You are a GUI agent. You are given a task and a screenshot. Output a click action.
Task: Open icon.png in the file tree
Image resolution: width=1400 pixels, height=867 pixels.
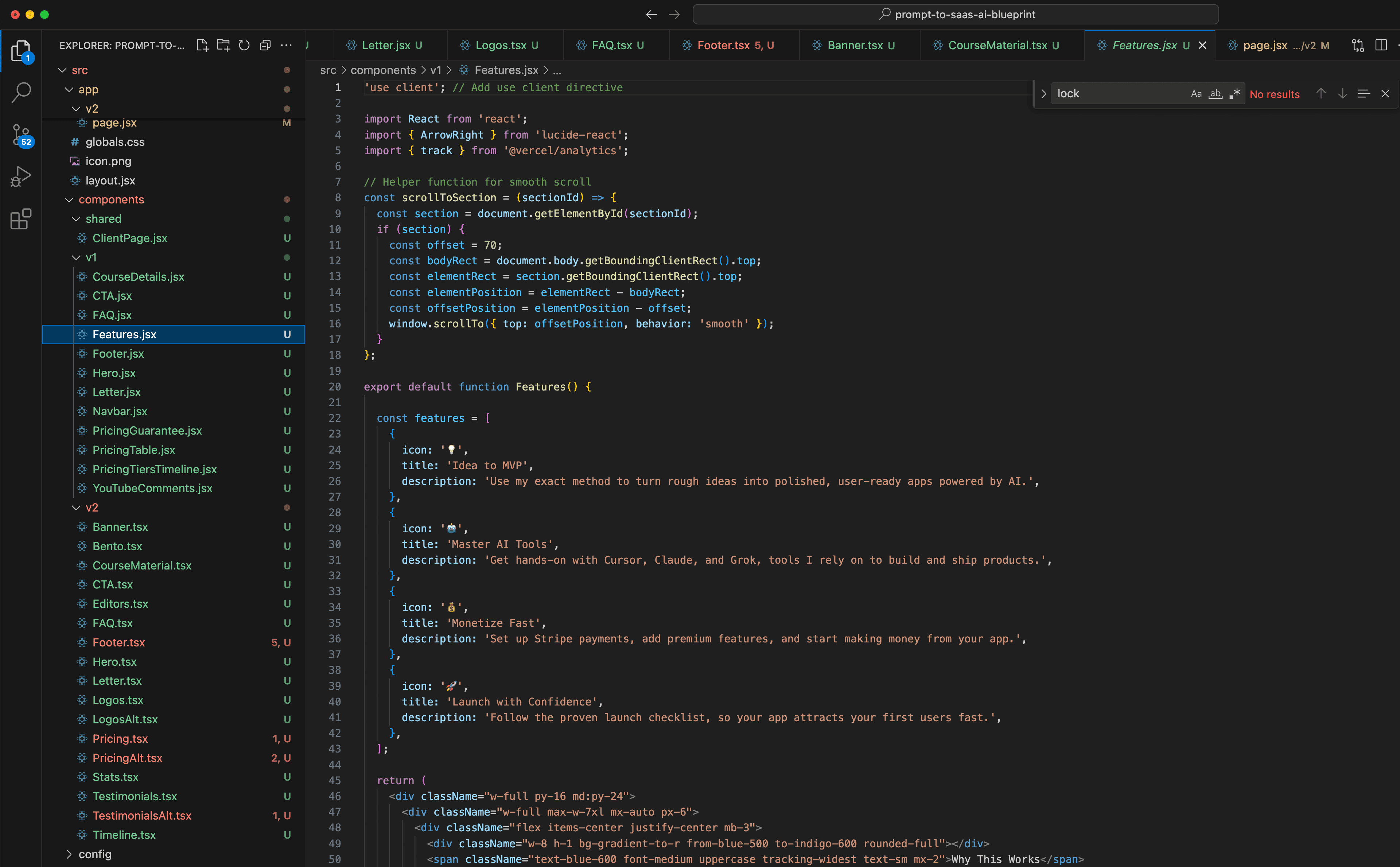click(173, 161)
